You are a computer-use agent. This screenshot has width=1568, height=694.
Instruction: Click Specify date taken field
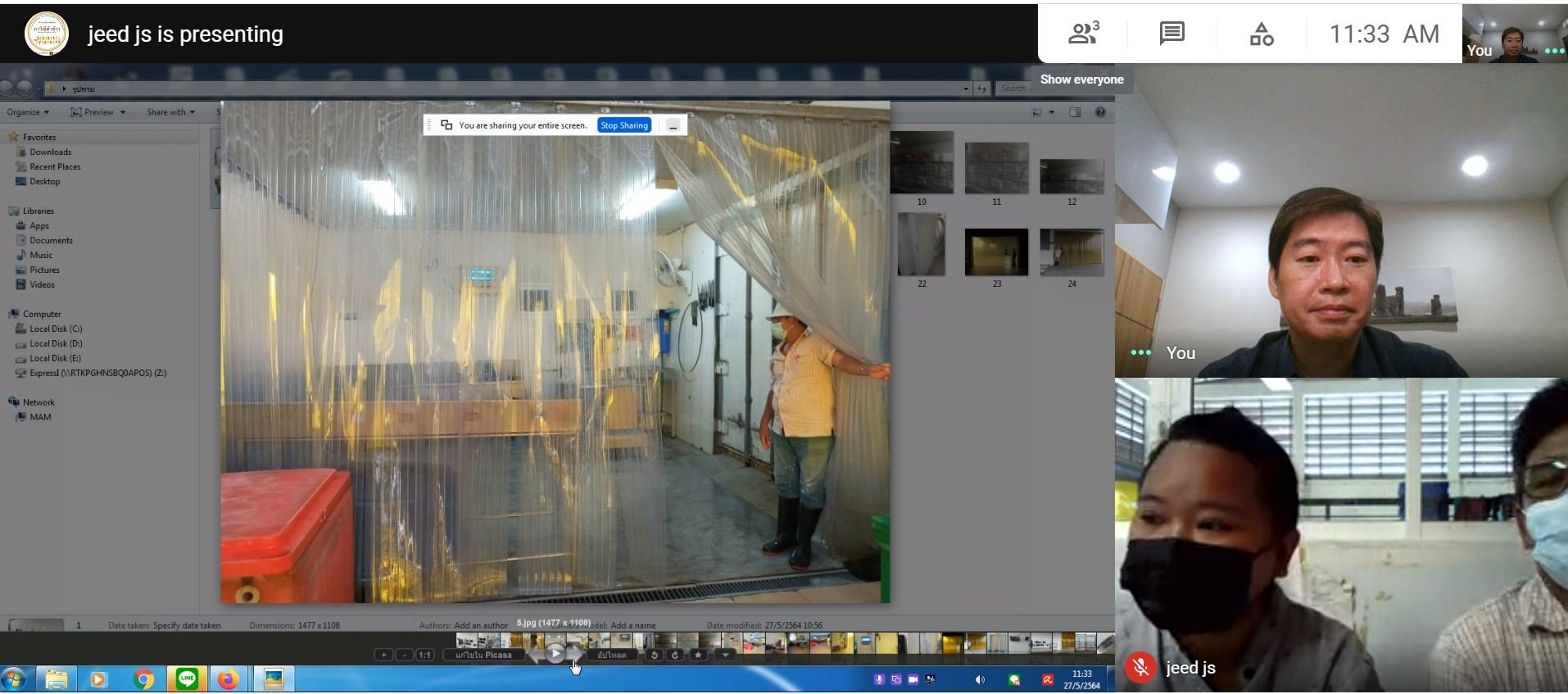point(187,626)
